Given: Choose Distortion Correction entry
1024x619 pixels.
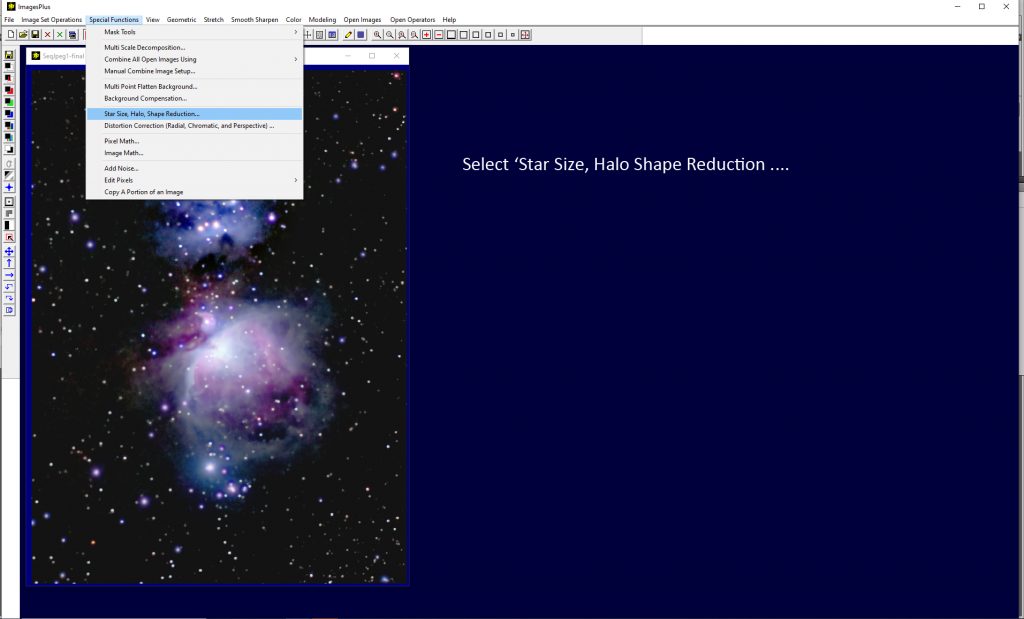Looking at the screenshot, I should tap(195, 126).
